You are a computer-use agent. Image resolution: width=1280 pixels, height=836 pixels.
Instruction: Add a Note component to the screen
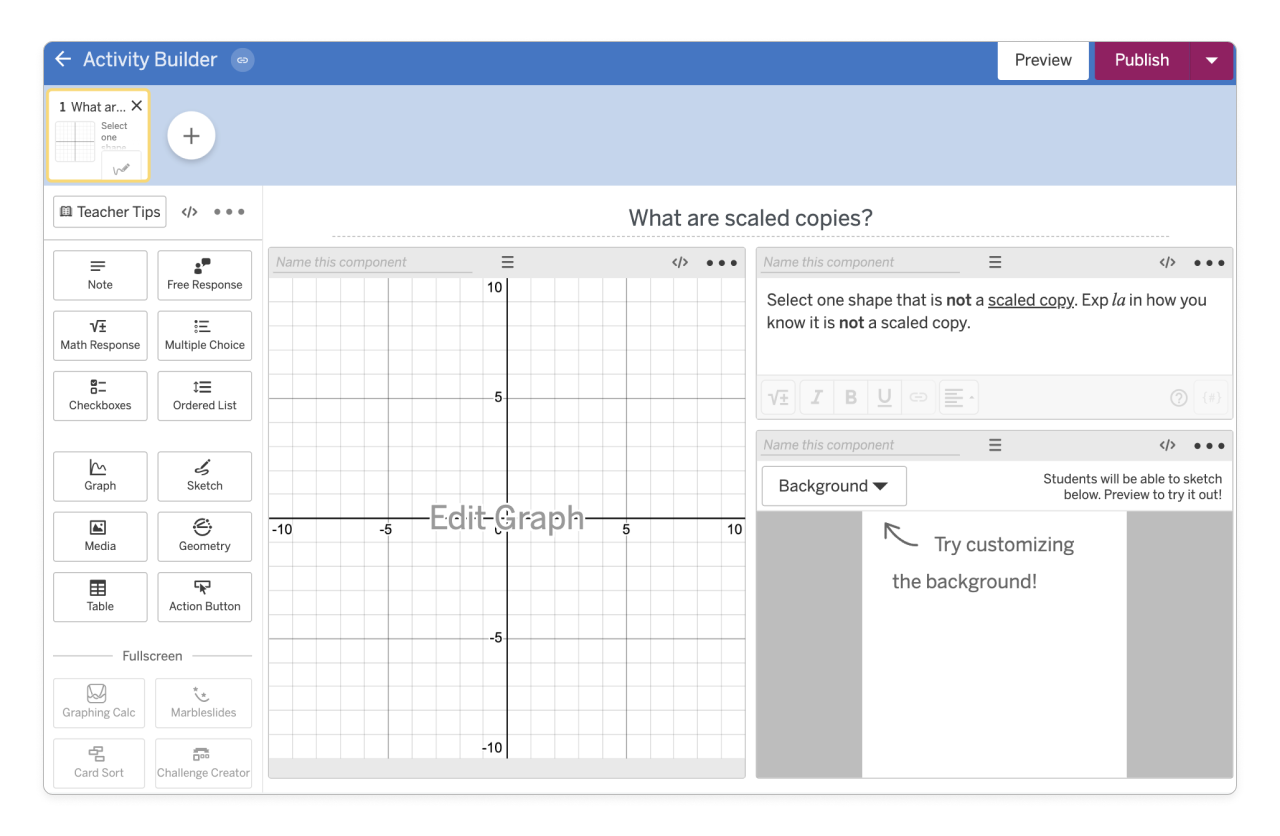pos(100,275)
